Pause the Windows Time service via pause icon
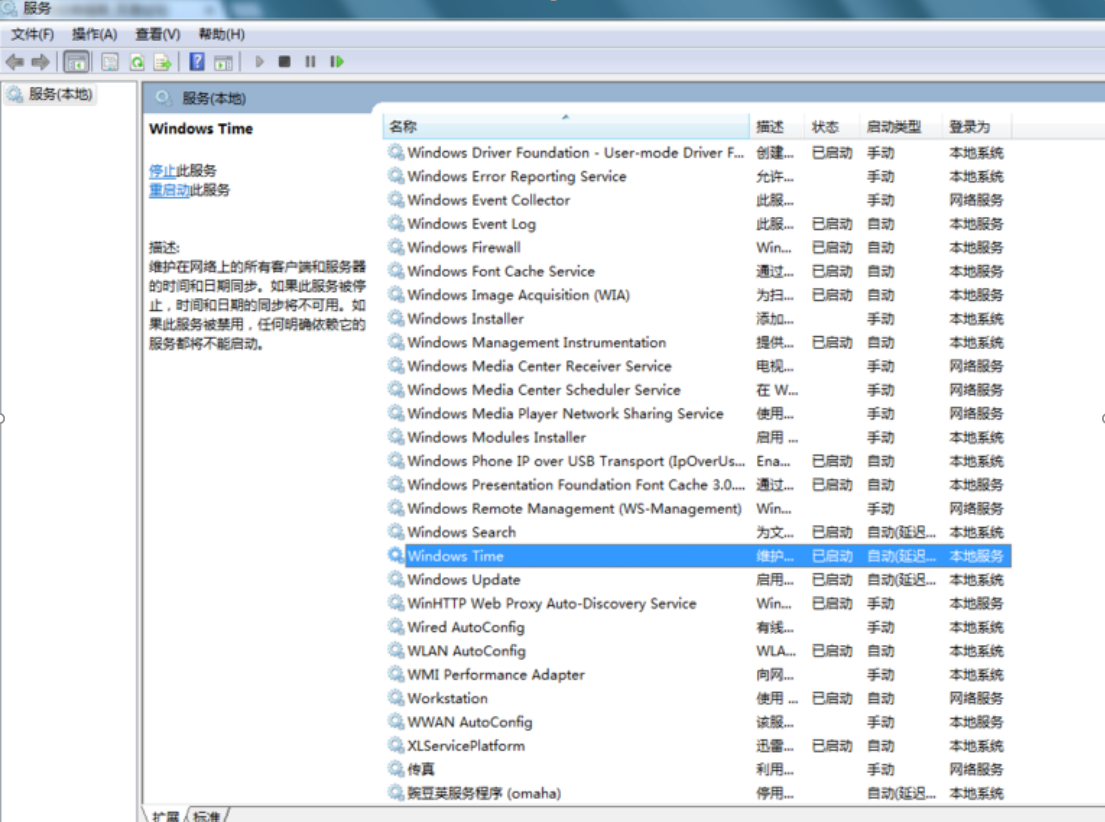 coord(311,63)
